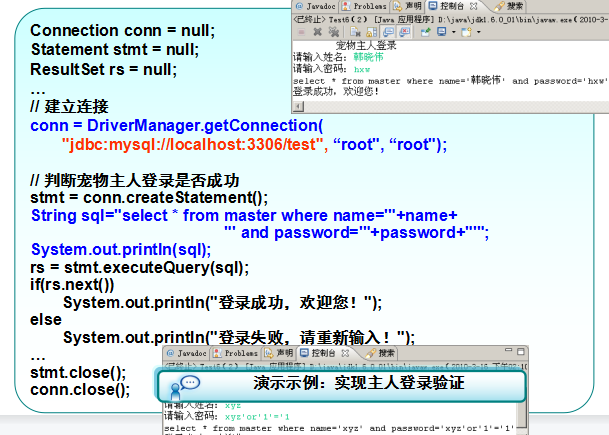Image resolution: width=609 pixels, height=435 pixels.
Task: Click the 登录成功，欢迎您！ output line in top console
Action: coord(336,92)
